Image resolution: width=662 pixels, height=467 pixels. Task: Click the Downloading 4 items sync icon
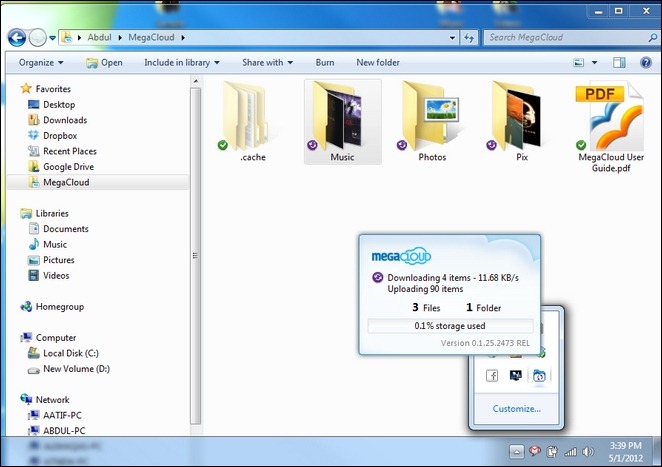point(377,277)
